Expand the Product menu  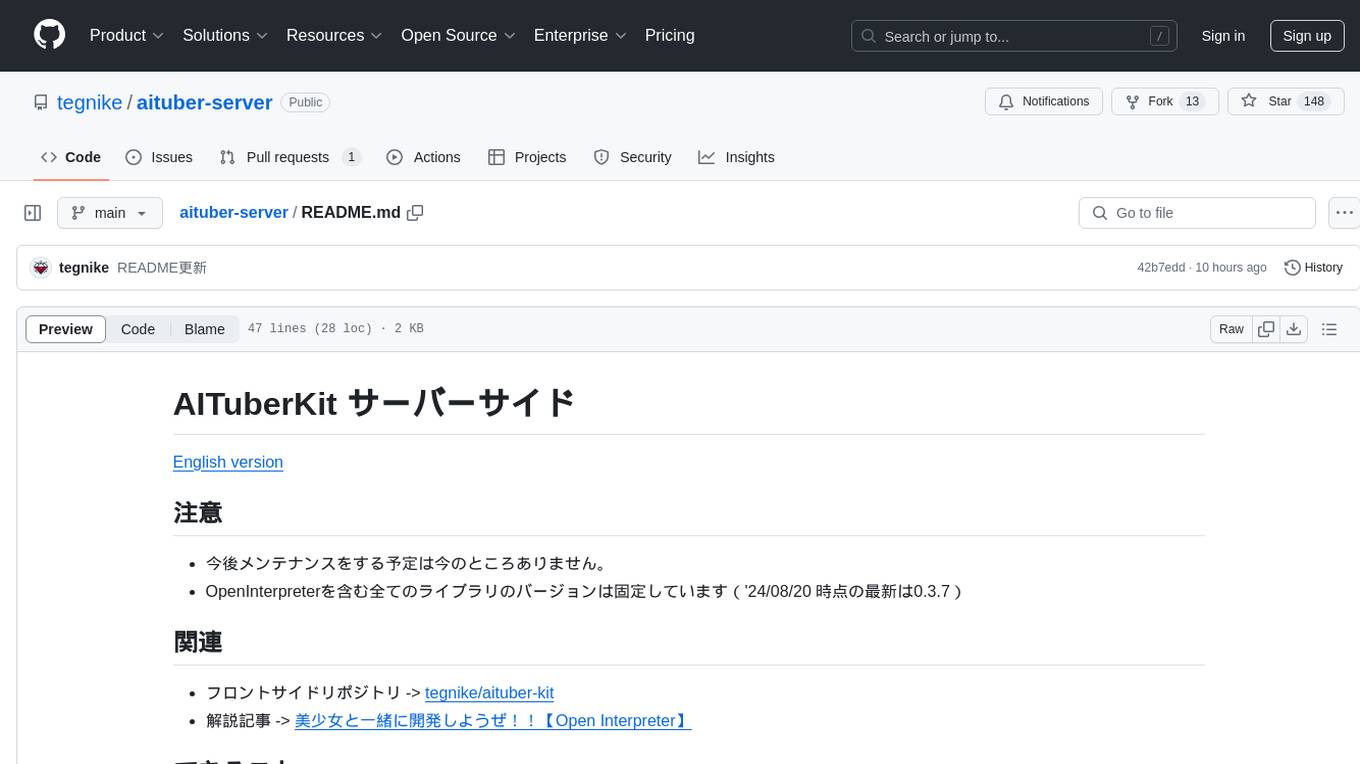(x=127, y=35)
